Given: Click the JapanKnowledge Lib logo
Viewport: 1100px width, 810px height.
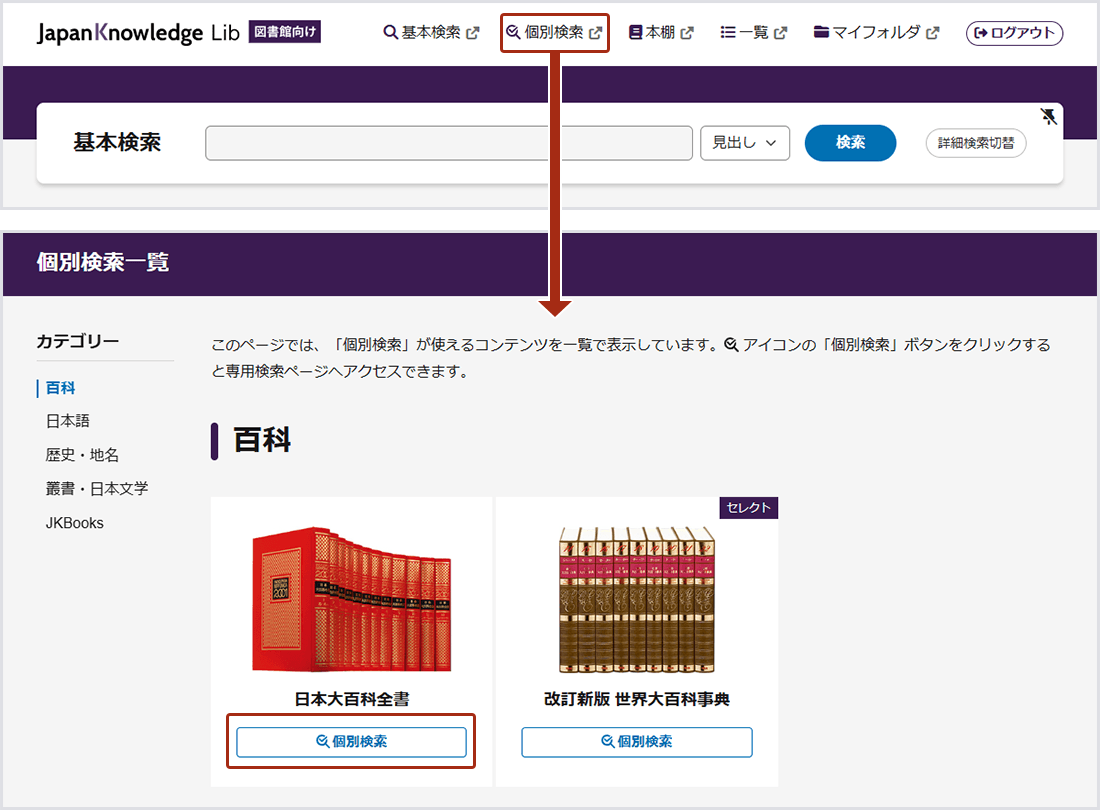Looking at the screenshot, I should click(138, 32).
